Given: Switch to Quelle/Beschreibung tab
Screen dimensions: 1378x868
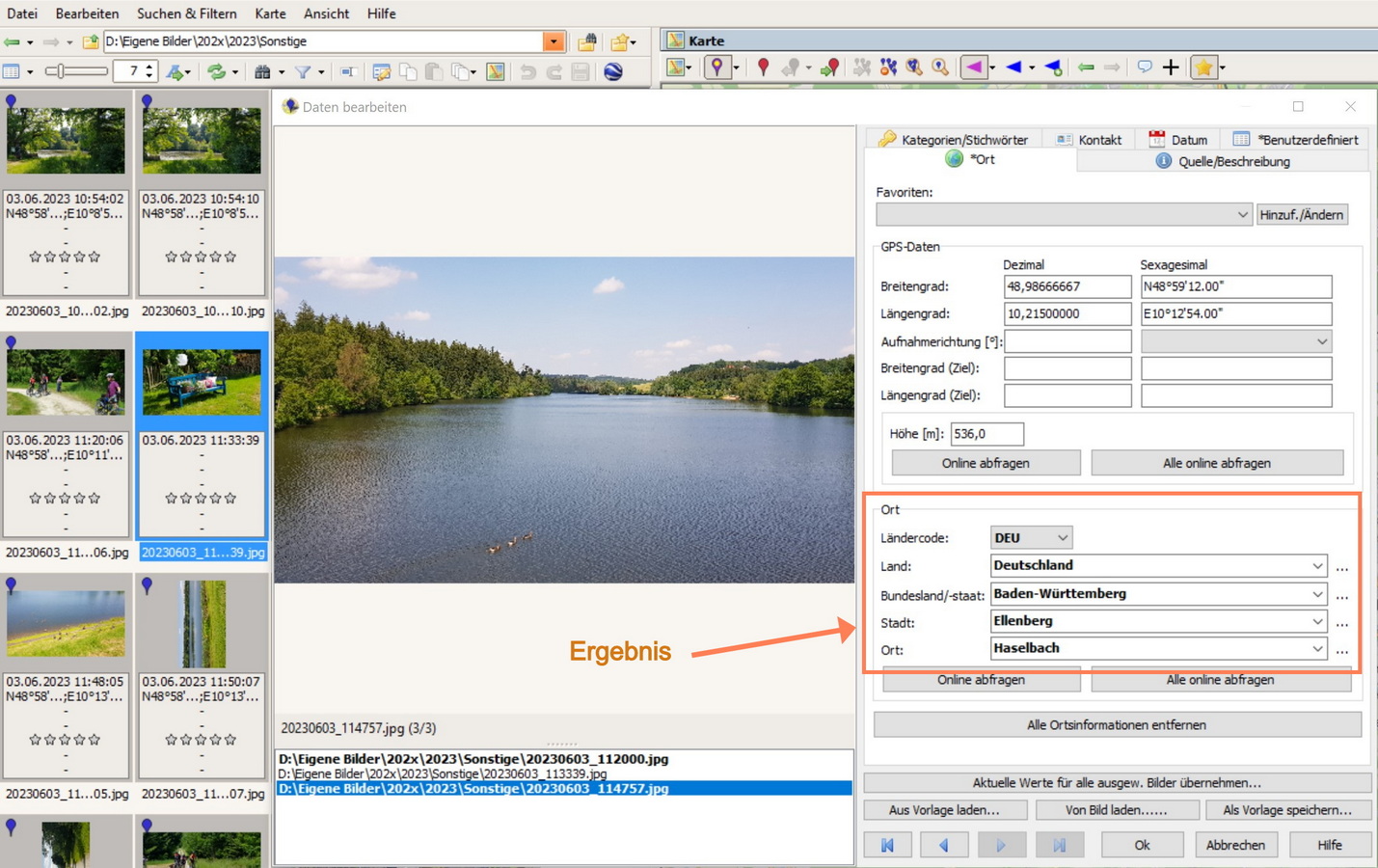Looking at the screenshot, I should (1222, 161).
